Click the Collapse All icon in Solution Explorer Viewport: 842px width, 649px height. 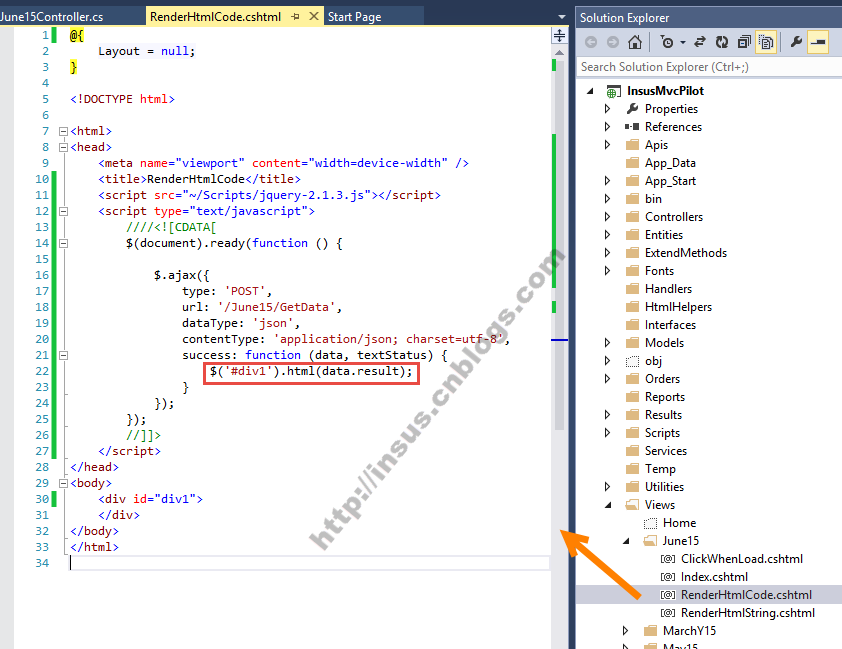pos(744,42)
